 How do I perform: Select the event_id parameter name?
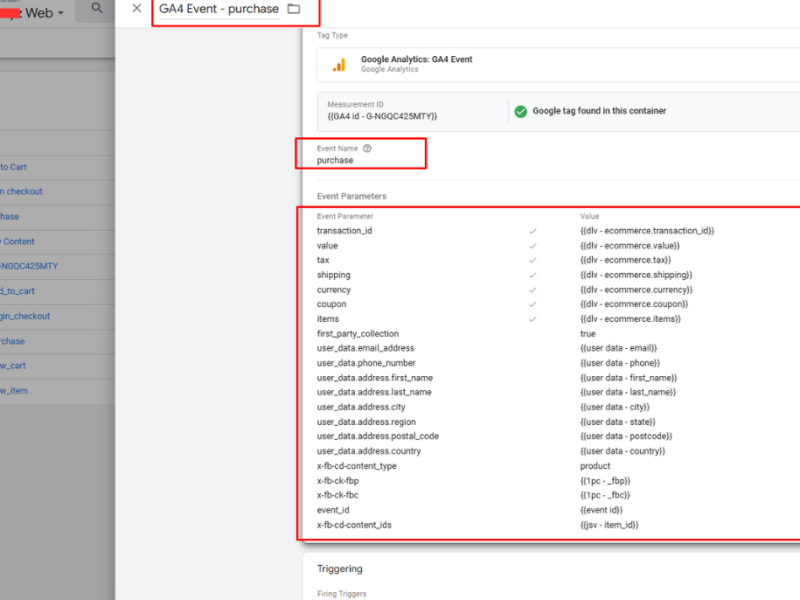point(333,510)
